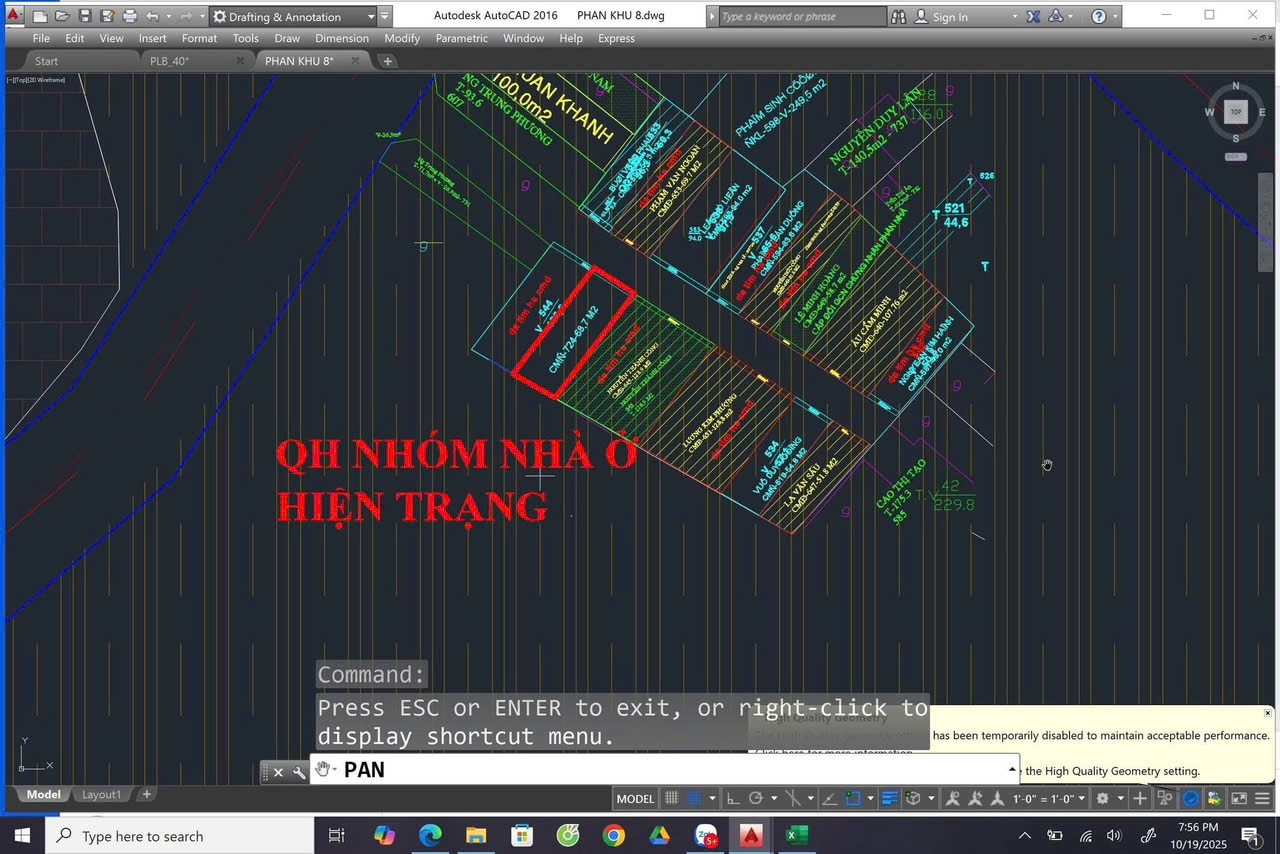This screenshot has height=854, width=1280.
Task: Toggle Object Snap Tracking in the status bar
Action: (830, 798)
